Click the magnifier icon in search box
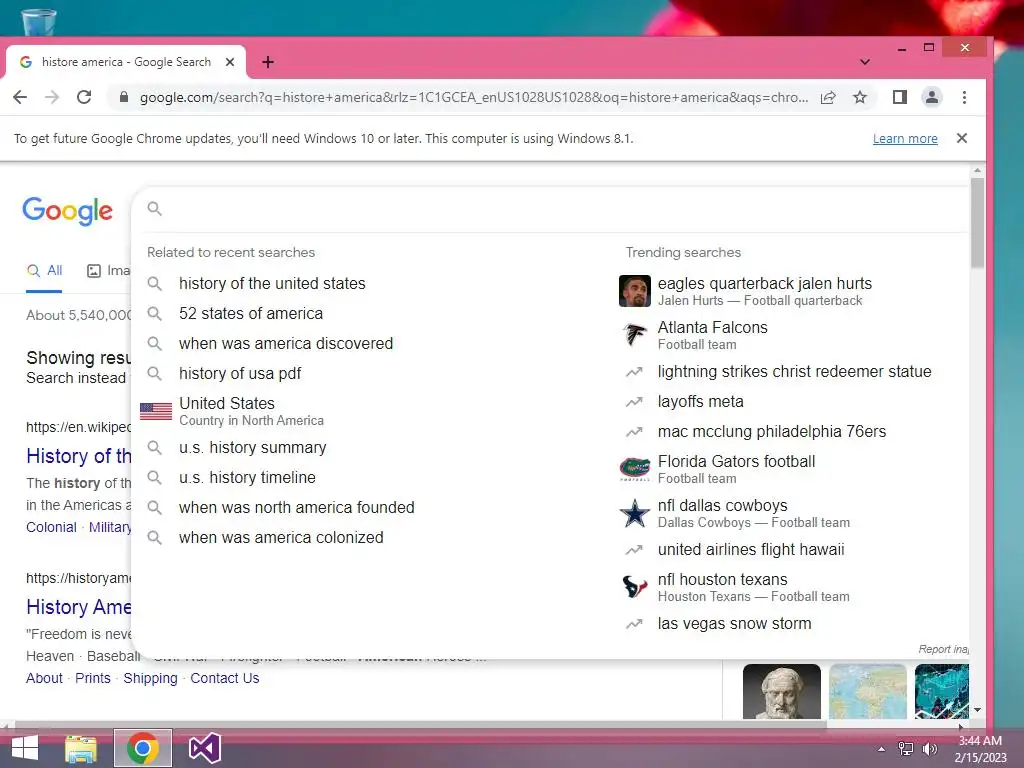1024x768 pixels. [x=155, y=208]
